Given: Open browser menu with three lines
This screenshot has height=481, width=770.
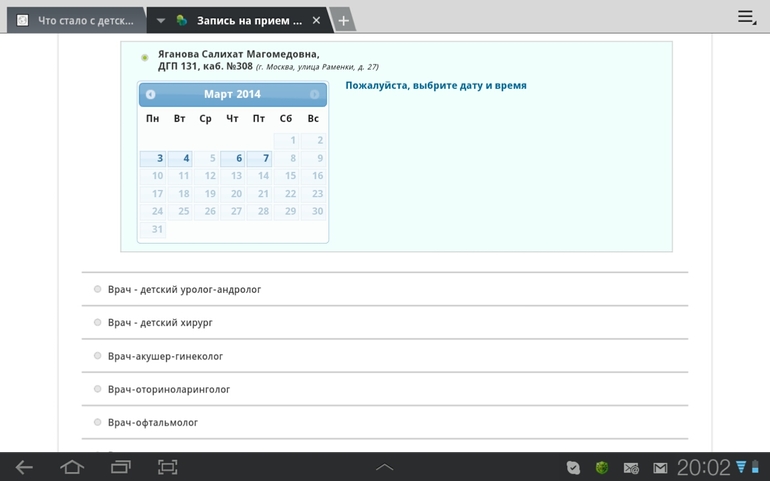Looking at the screenshot, I should point(746,17).
